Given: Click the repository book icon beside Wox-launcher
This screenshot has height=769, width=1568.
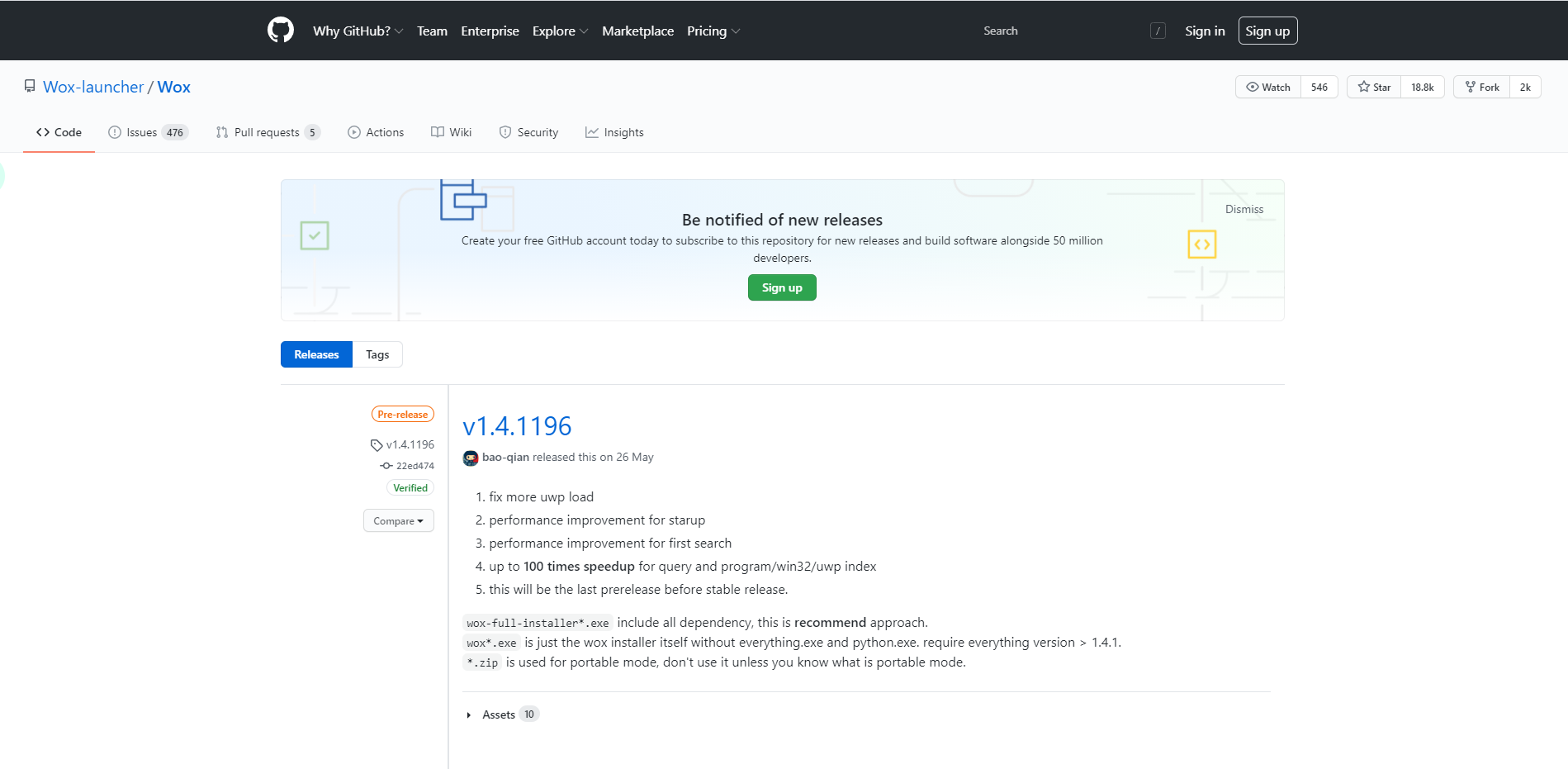Looking at the screenshot, I should [x=30, y=87].
